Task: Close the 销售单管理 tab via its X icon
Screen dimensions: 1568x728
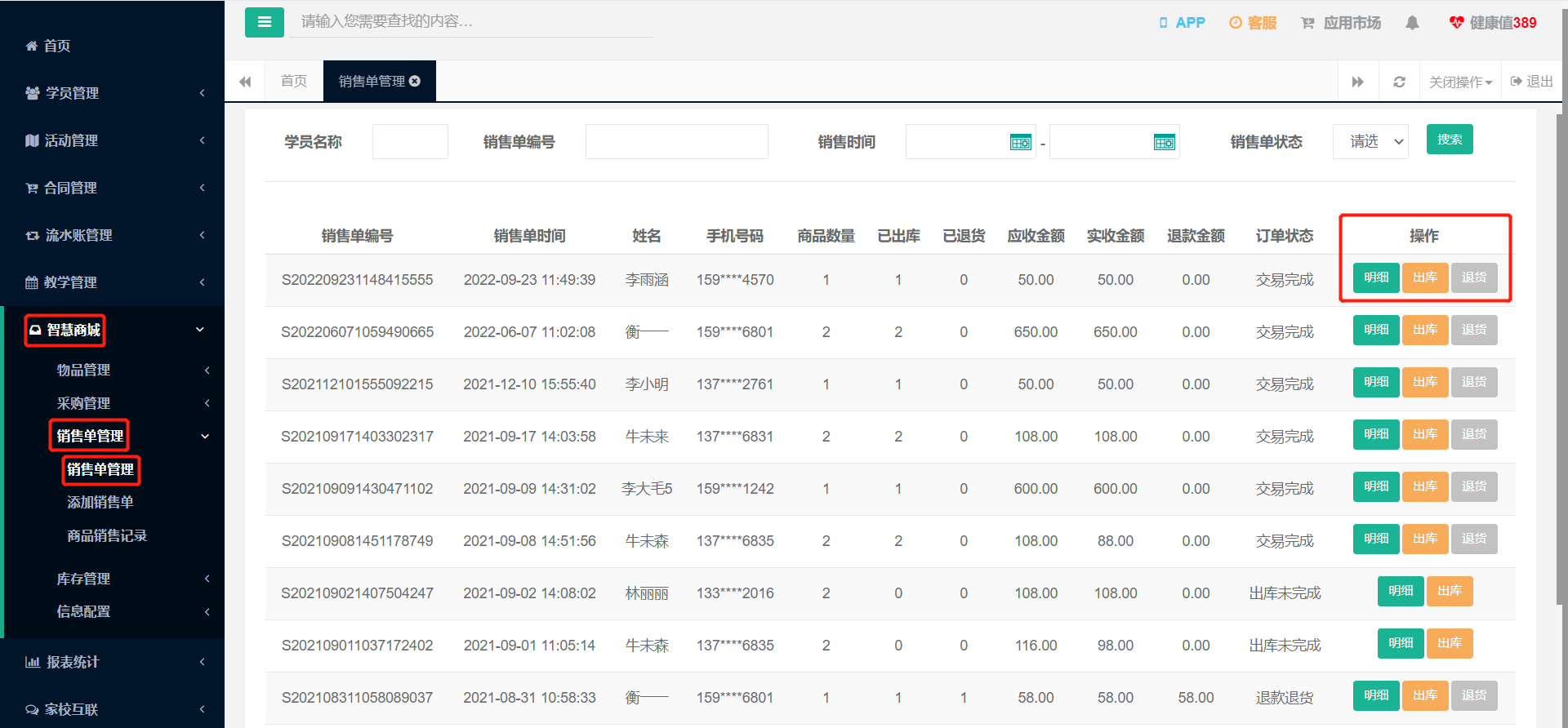Action: (x=415, y=81)
